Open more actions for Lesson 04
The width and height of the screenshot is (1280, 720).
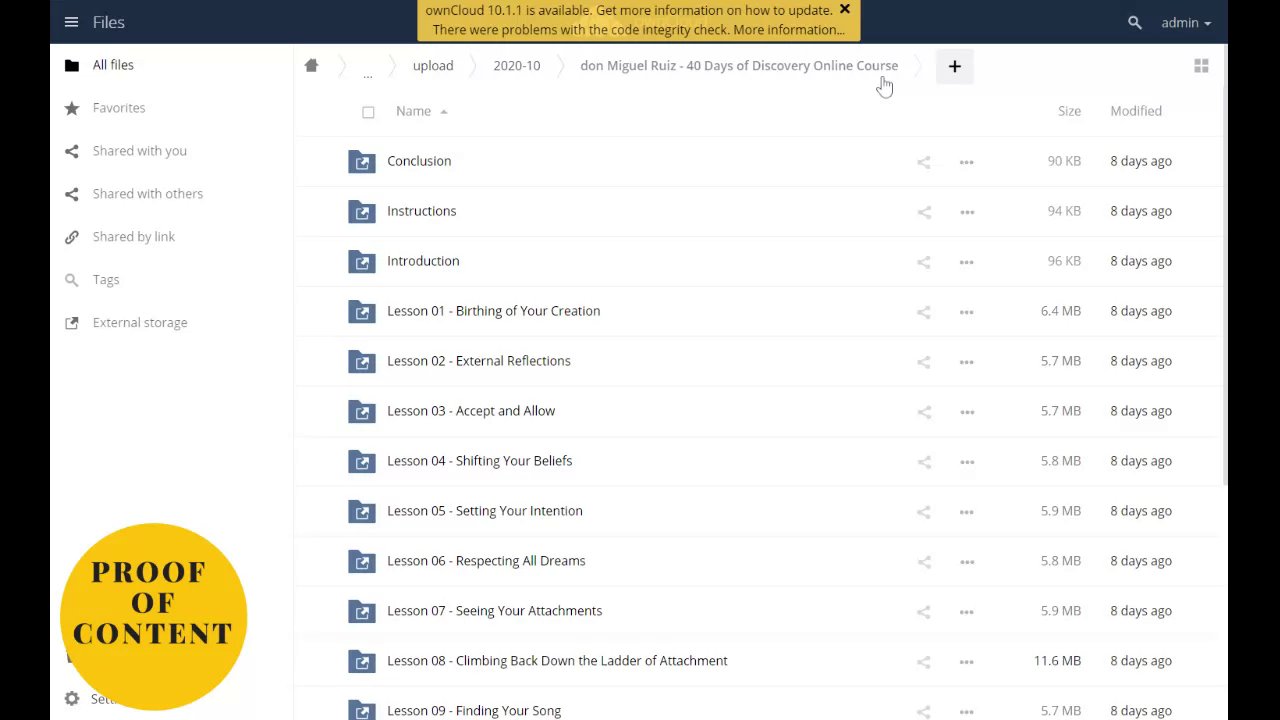click(x=966, y=462)
